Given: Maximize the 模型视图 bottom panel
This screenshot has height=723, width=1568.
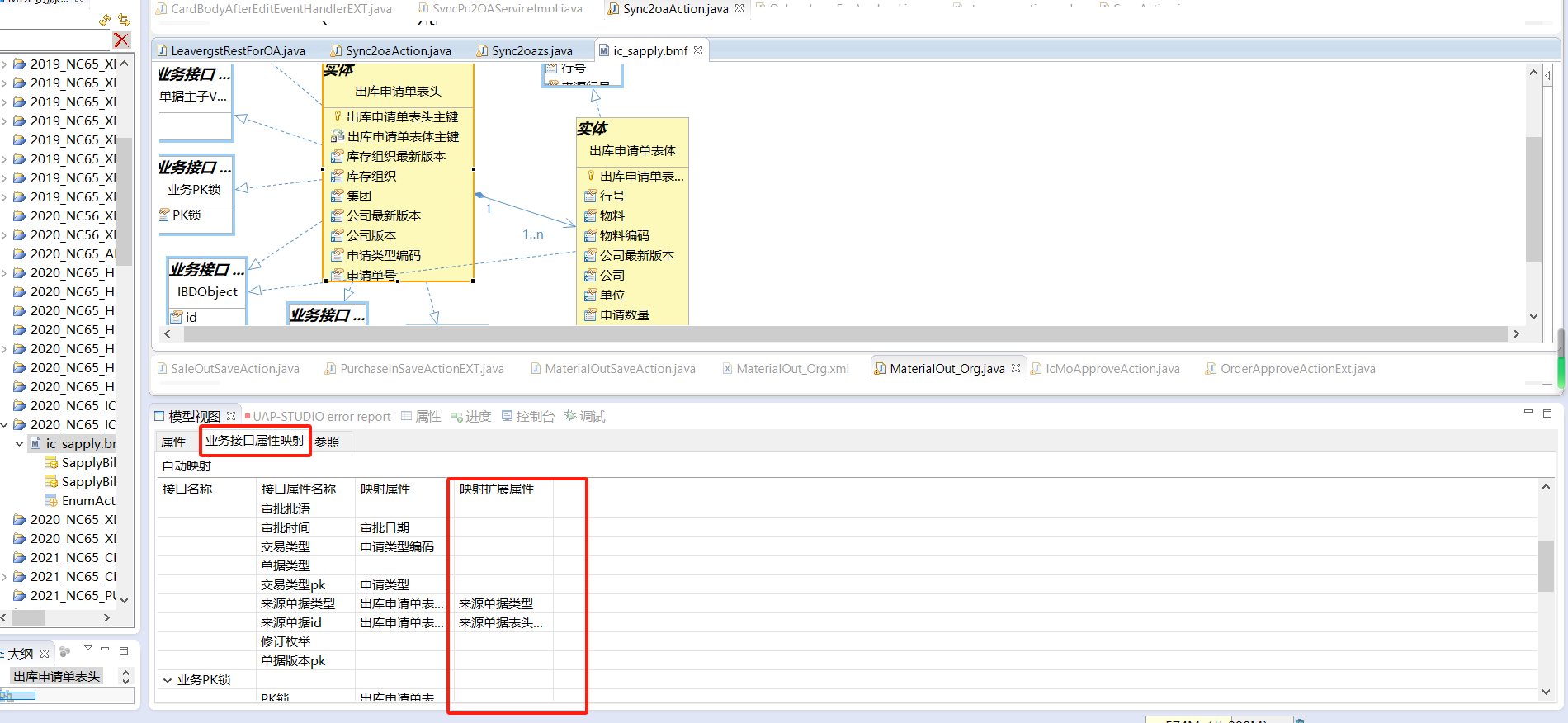Looking at the screenshot, I should (x=1547, y=413).
